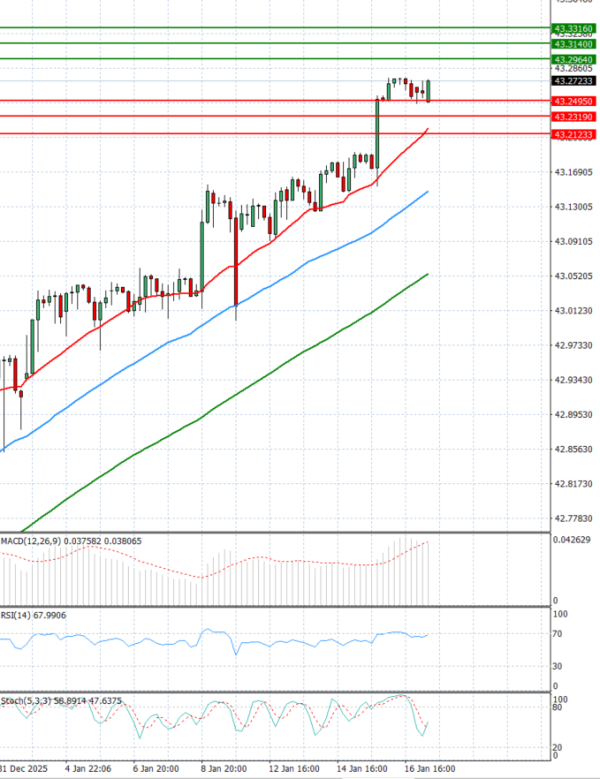The image size is (600, 779).
Task: Select the 43.31400 green price level tag
Action: point(573,45)
